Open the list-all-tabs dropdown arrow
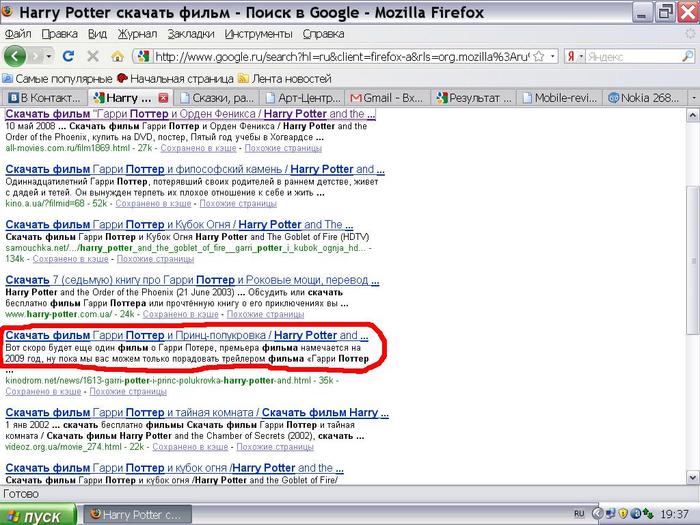Viewport: 700px width, 525px height. click(x=693, y=98)
